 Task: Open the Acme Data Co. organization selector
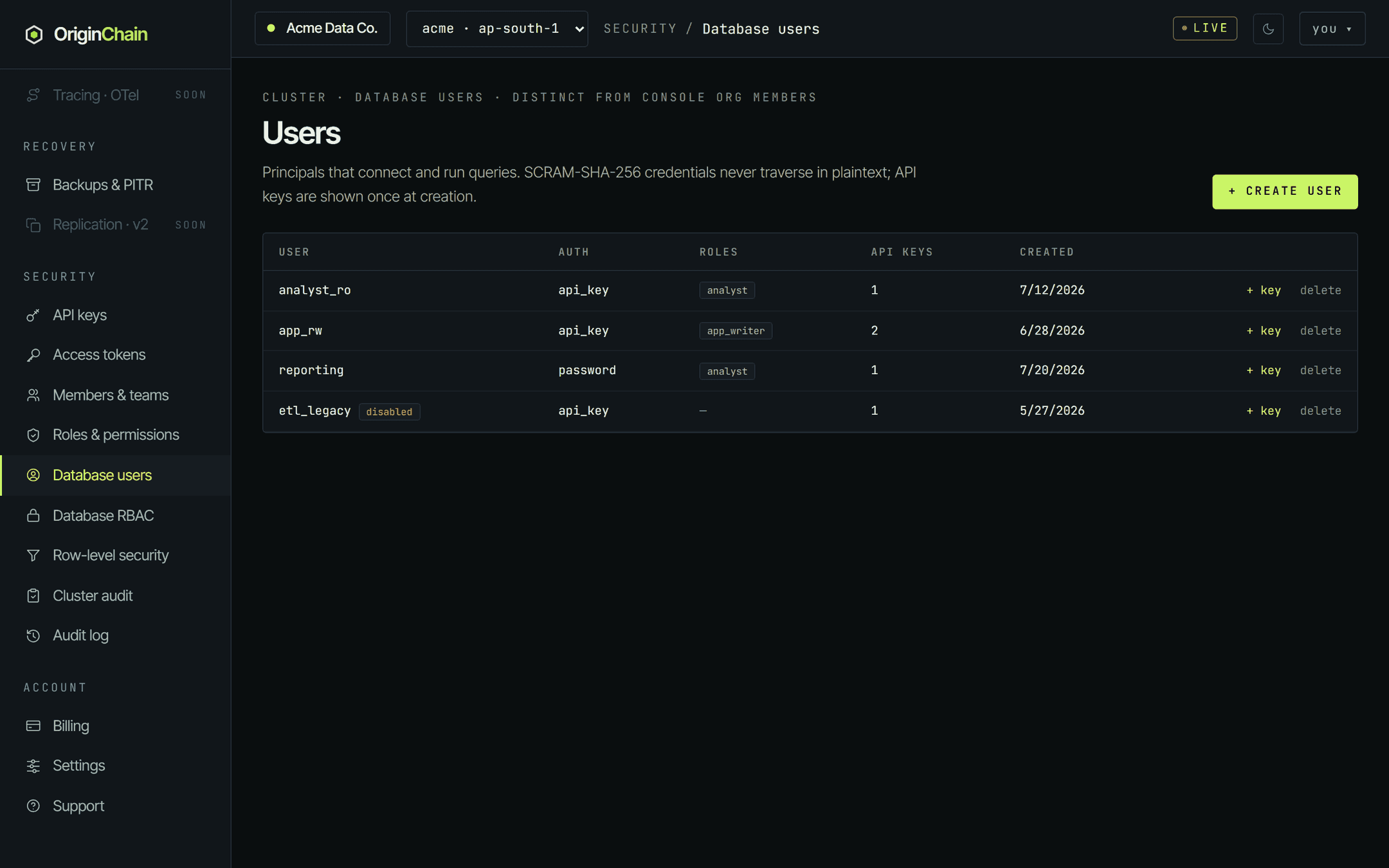(322, 28)
